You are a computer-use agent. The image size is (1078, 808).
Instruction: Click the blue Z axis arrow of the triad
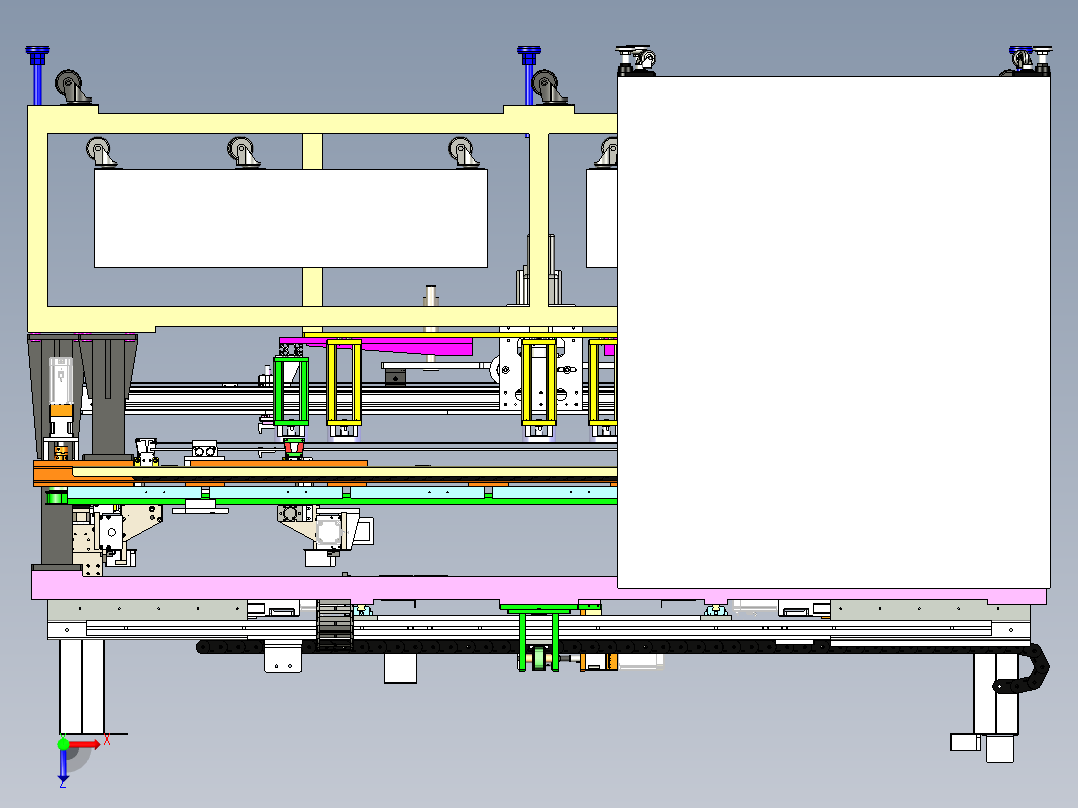(x=63, y=765)
